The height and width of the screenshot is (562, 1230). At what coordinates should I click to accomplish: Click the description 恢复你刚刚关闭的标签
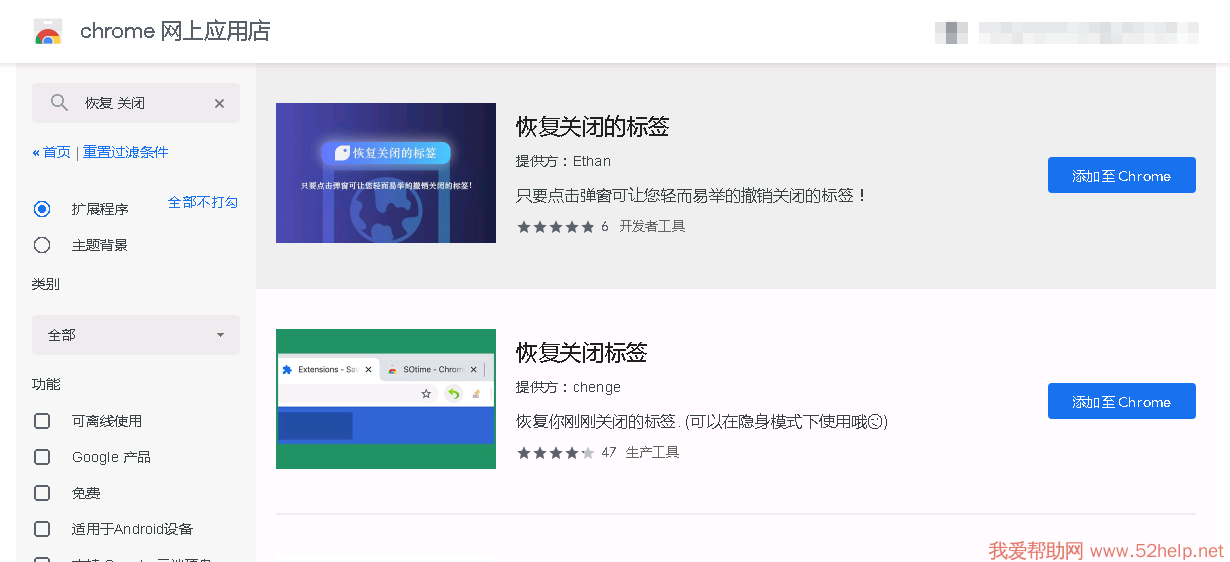pos(701,421)
